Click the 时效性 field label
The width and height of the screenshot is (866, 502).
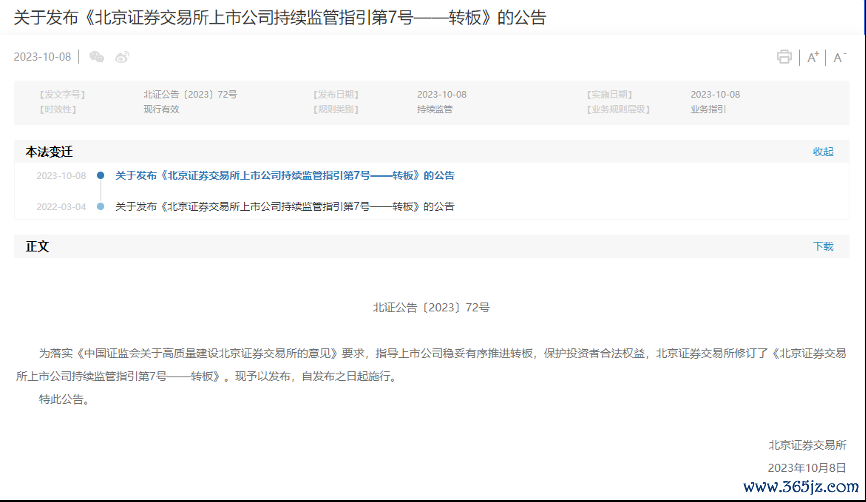pos(58,109)
